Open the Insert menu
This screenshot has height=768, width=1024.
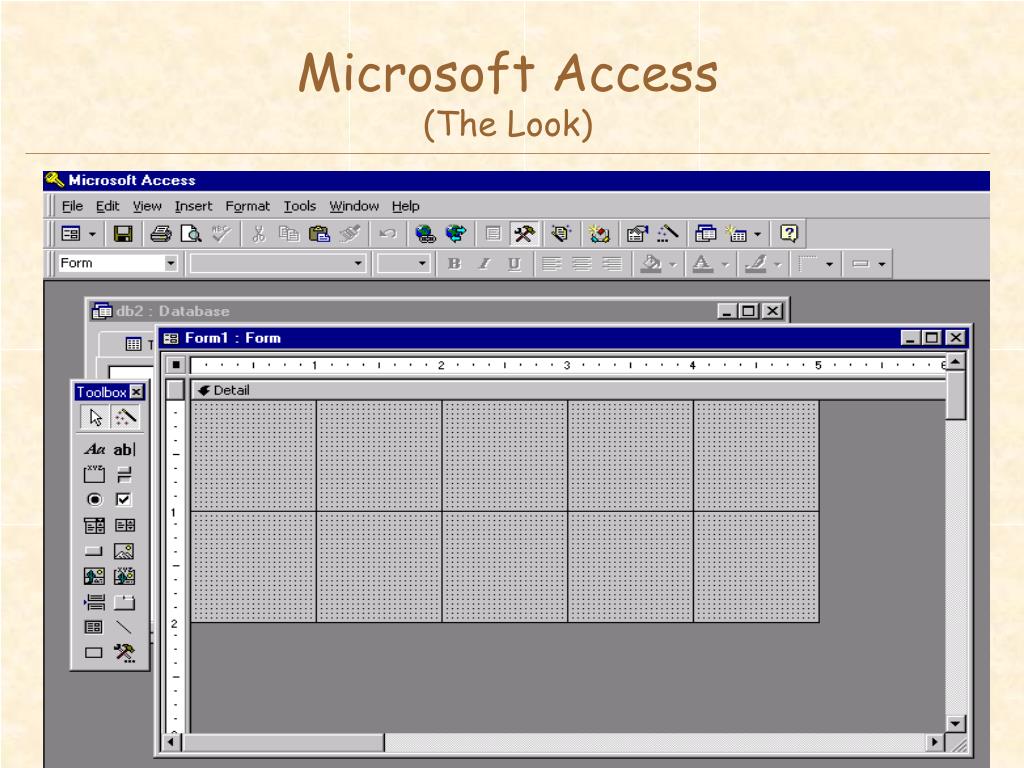pos(193,206)
